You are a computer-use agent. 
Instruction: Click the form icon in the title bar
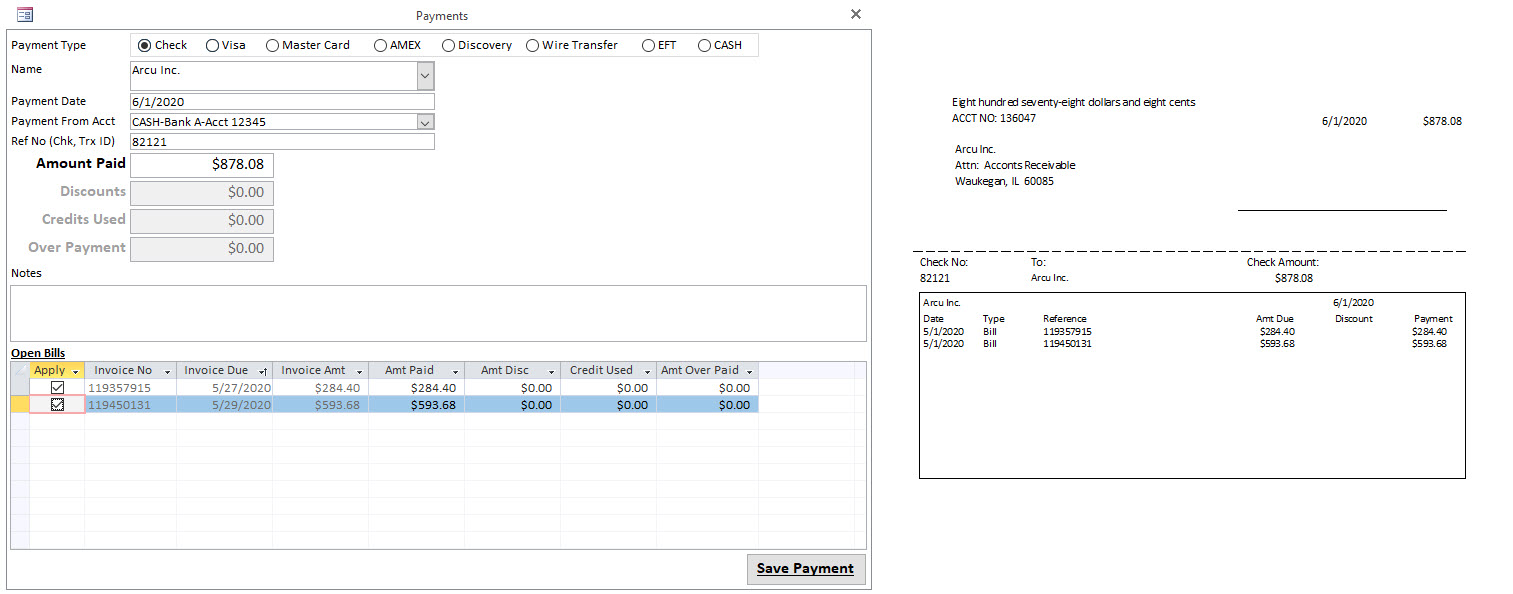point(25,14)
